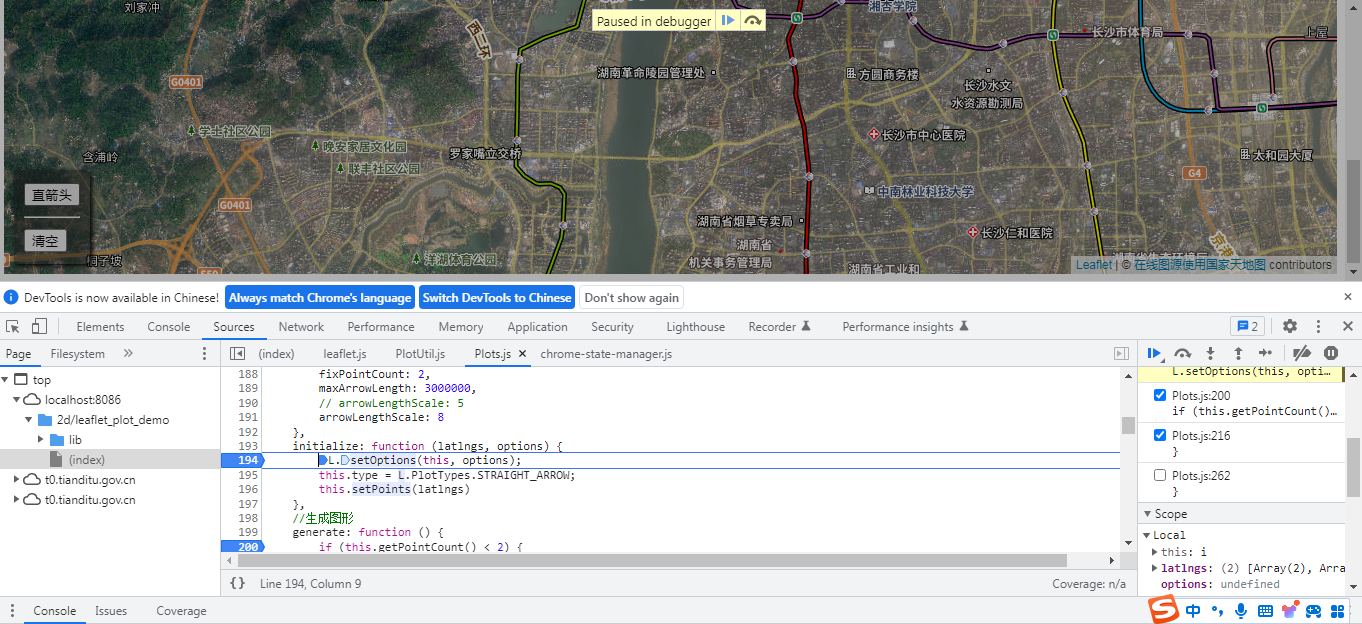Click the 清空 map button
Viewport: 1362px width, 624px height.
pos(46,241)
